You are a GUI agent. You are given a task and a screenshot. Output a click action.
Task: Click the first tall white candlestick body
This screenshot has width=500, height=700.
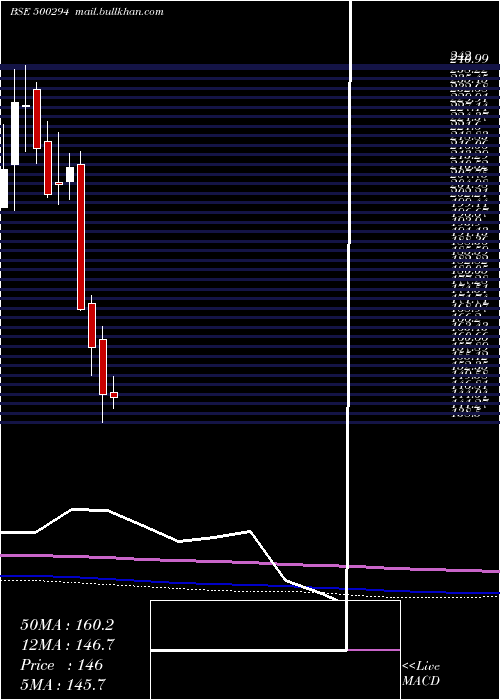tap(15, 133)
